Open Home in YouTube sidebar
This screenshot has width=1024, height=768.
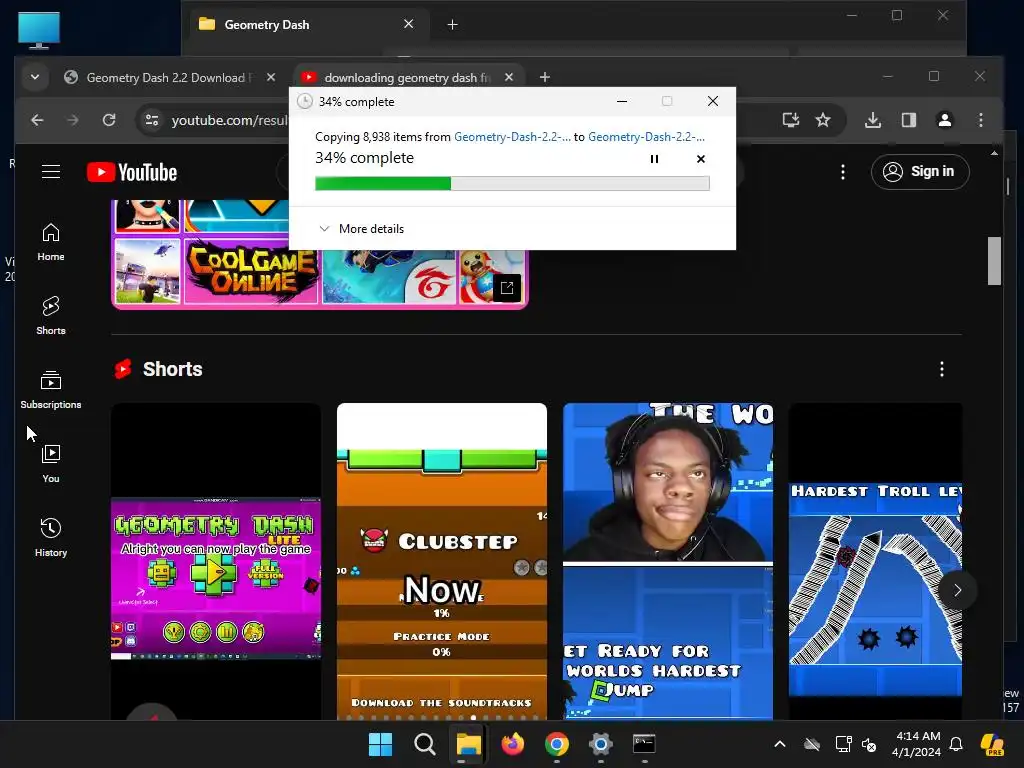click(x=51, y=242)
